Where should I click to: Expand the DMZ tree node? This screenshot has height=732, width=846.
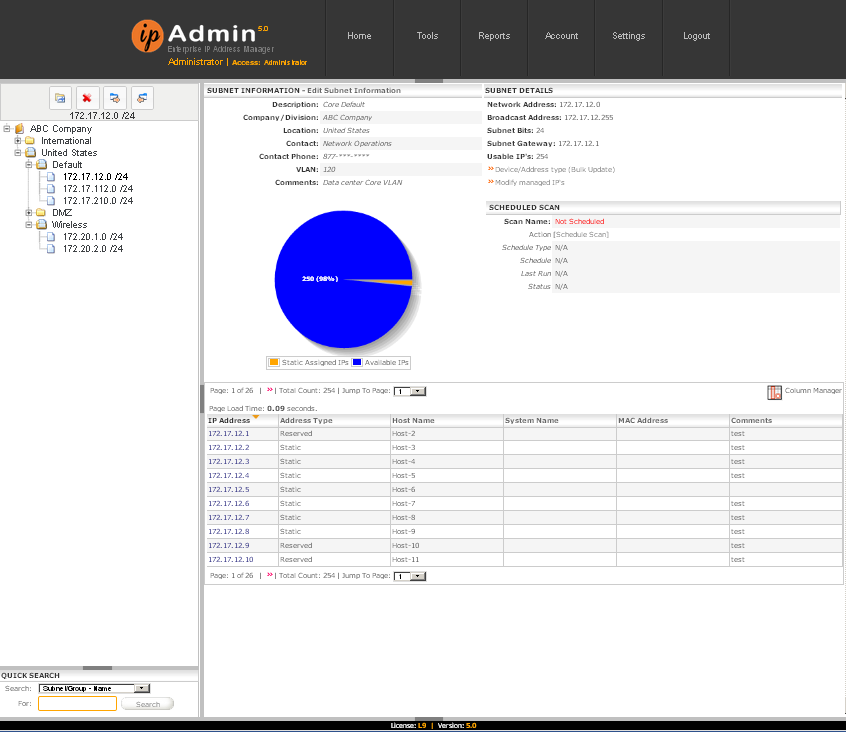tap(29, 213)
